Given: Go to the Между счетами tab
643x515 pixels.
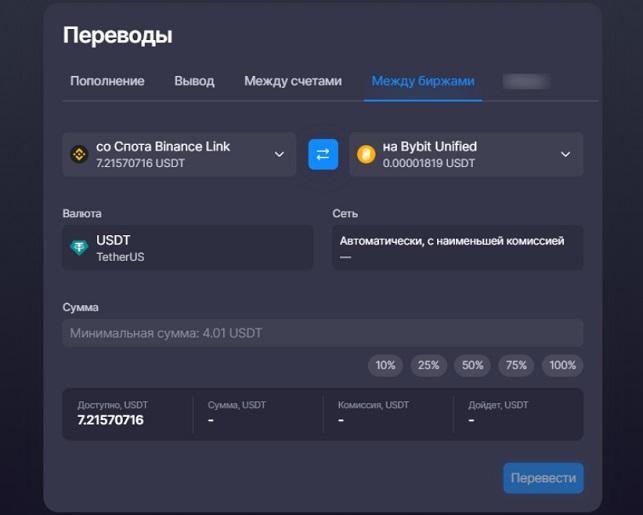Looking at the screenshot, I should click(293, 81).
